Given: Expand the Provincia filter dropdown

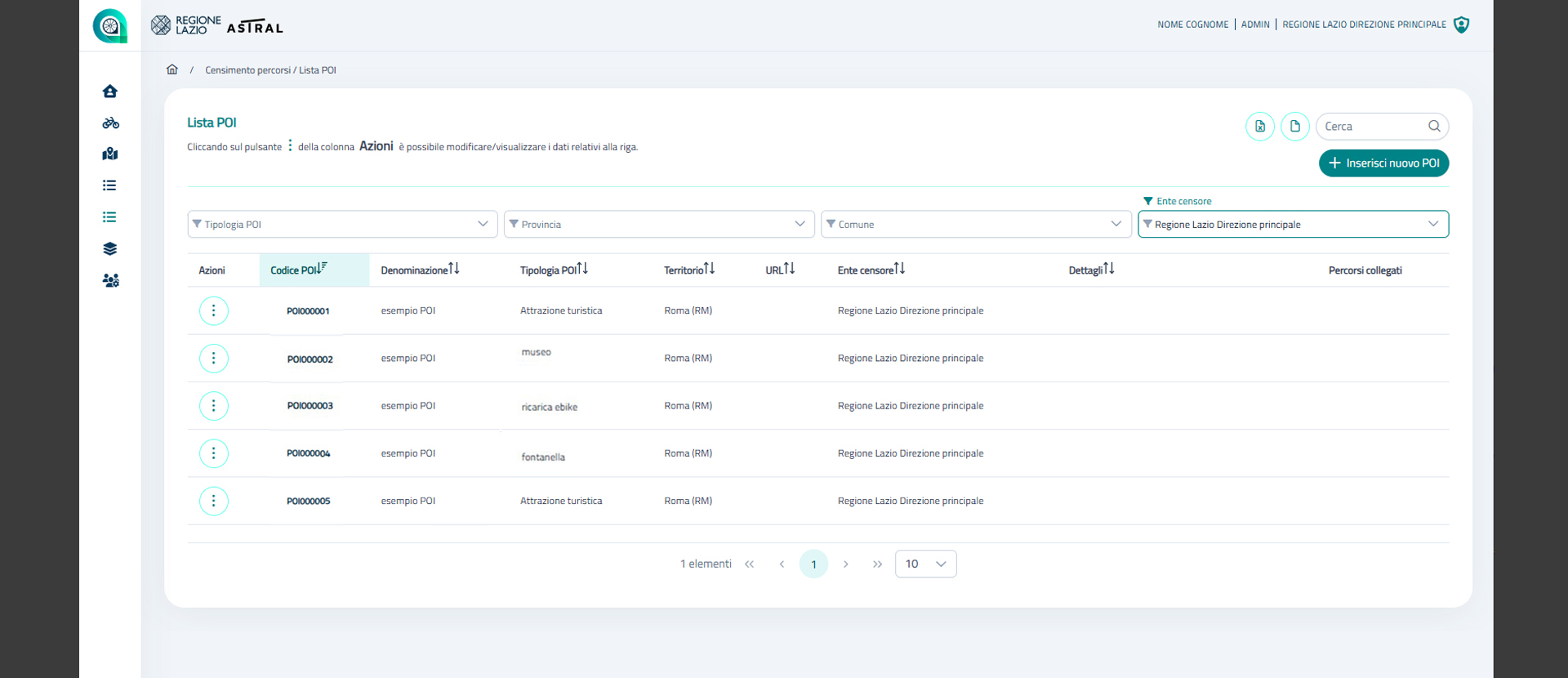Looking at the screenshot, I should 659,225.
